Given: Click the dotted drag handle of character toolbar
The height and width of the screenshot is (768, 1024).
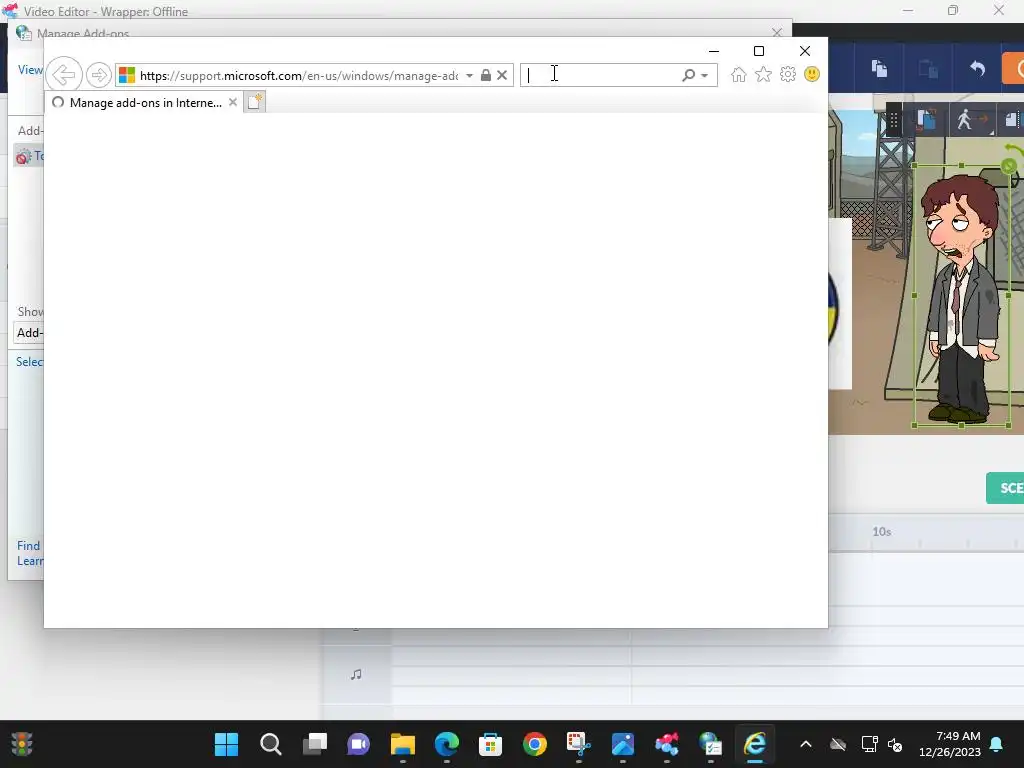Looking at the screenshot, I should tap(893, 120).
